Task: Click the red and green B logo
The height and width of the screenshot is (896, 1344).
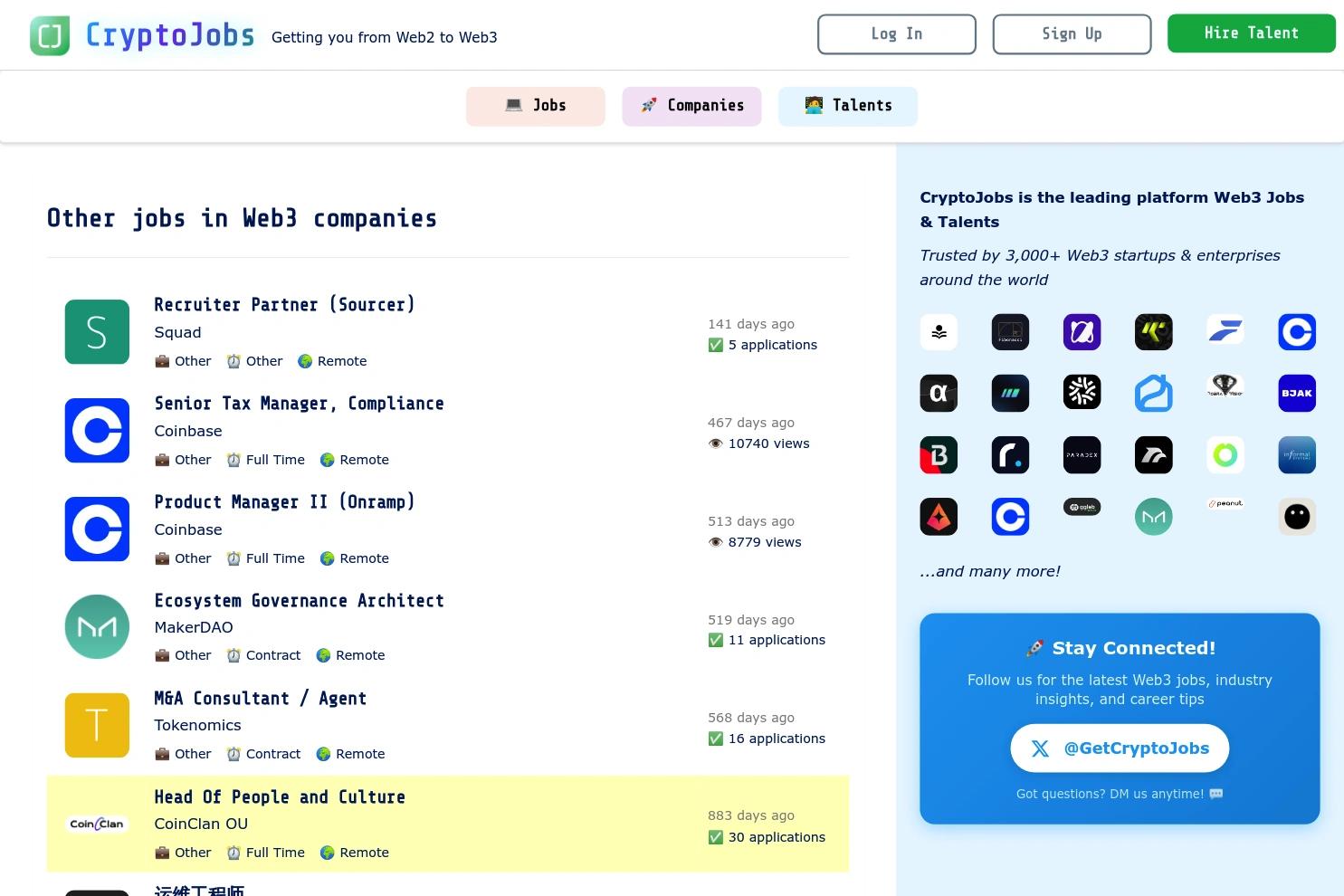Action: click(939, 455)
